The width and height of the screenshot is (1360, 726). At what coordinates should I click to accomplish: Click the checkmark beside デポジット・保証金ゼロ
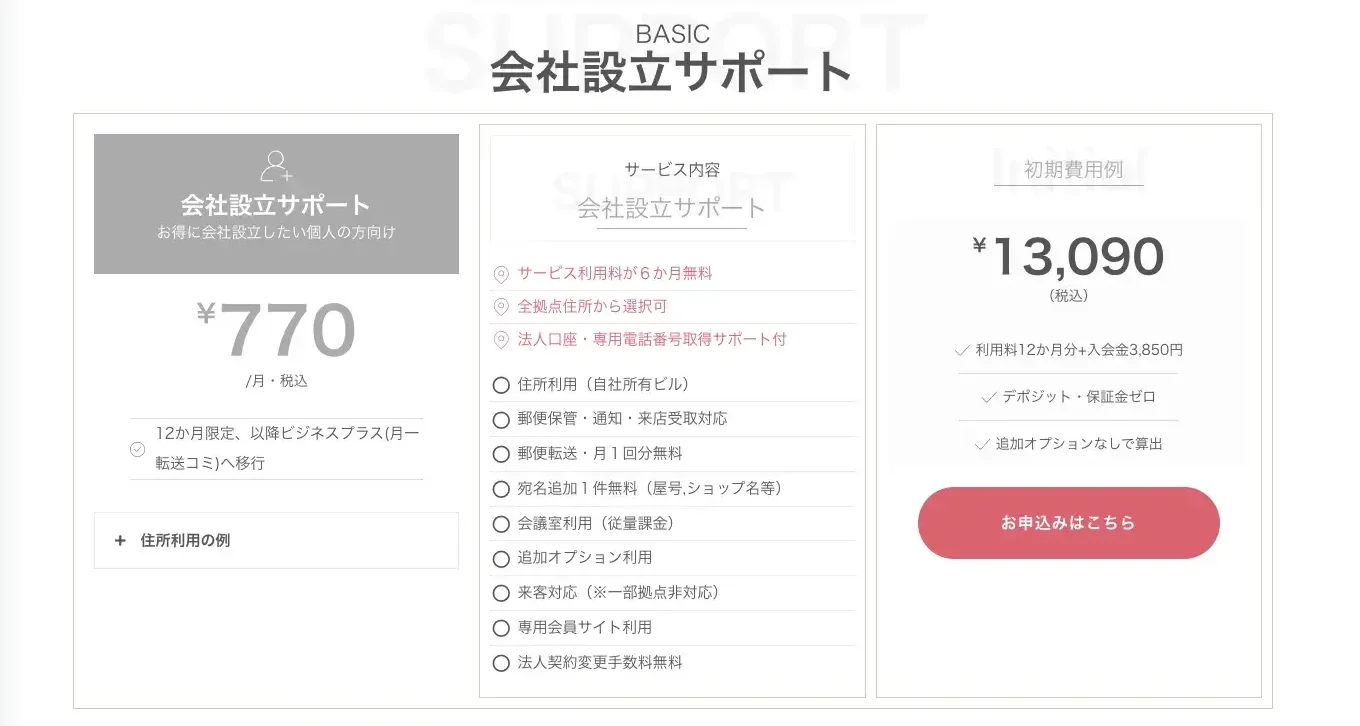(x=989, y=397)
